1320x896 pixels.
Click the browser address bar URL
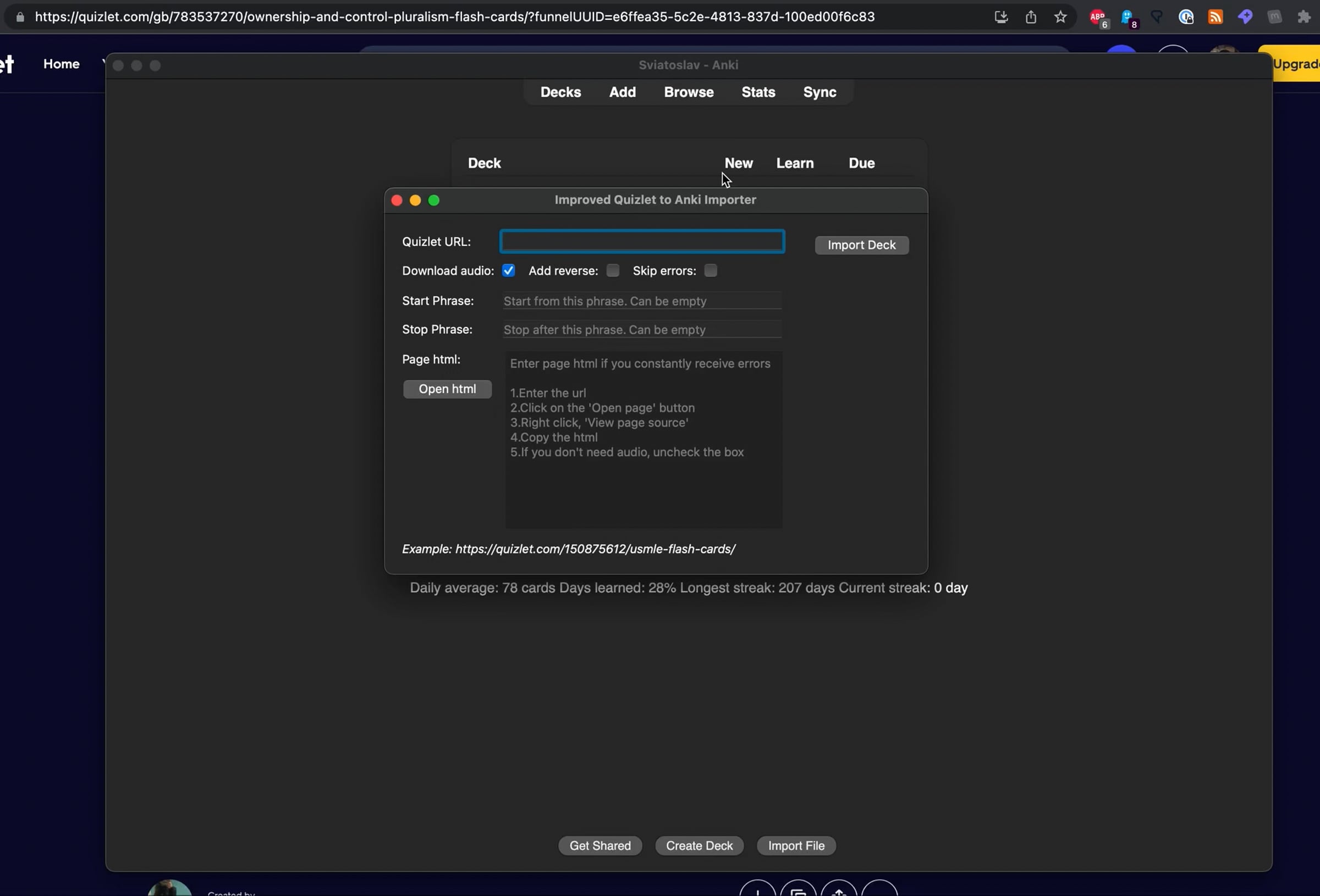[x=454, y=17]
